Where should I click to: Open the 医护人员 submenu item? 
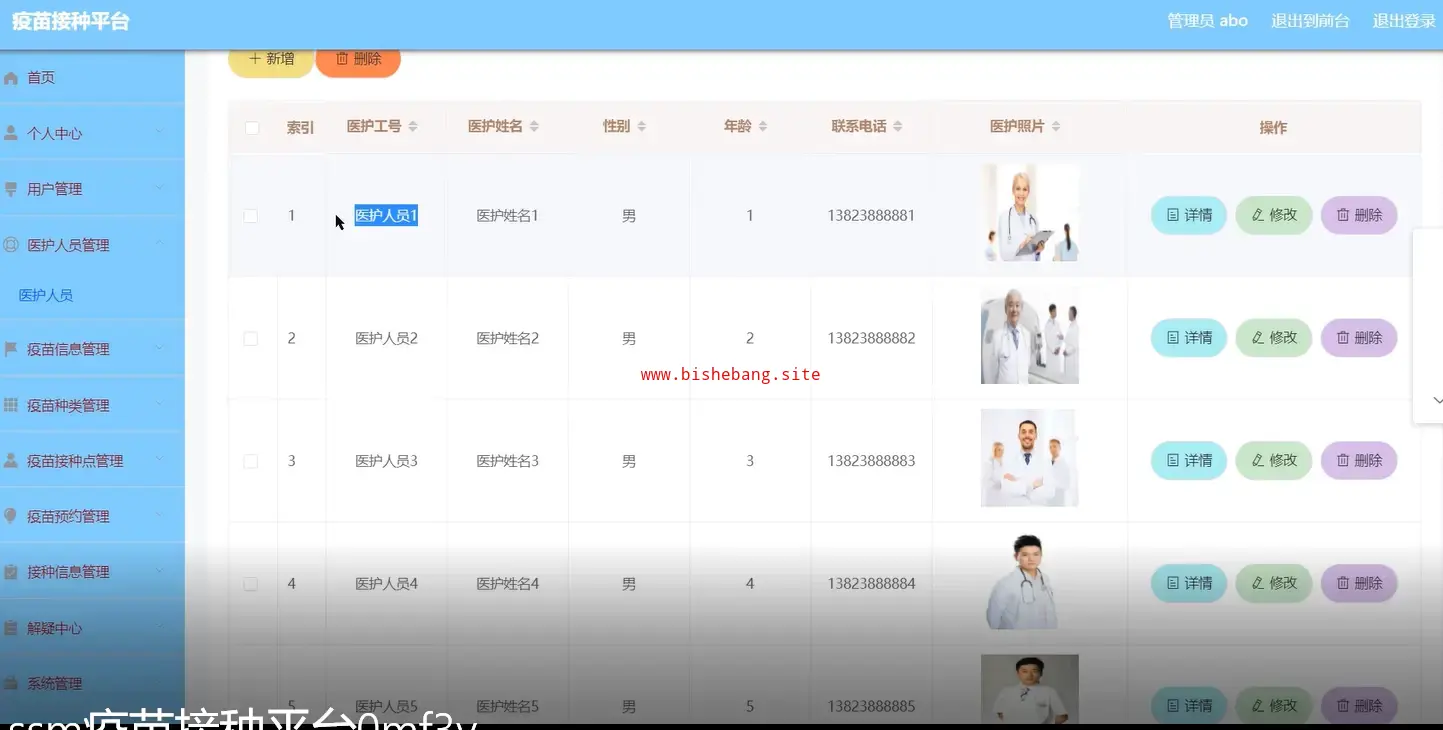pyautogui.click(x=46, y=295)
